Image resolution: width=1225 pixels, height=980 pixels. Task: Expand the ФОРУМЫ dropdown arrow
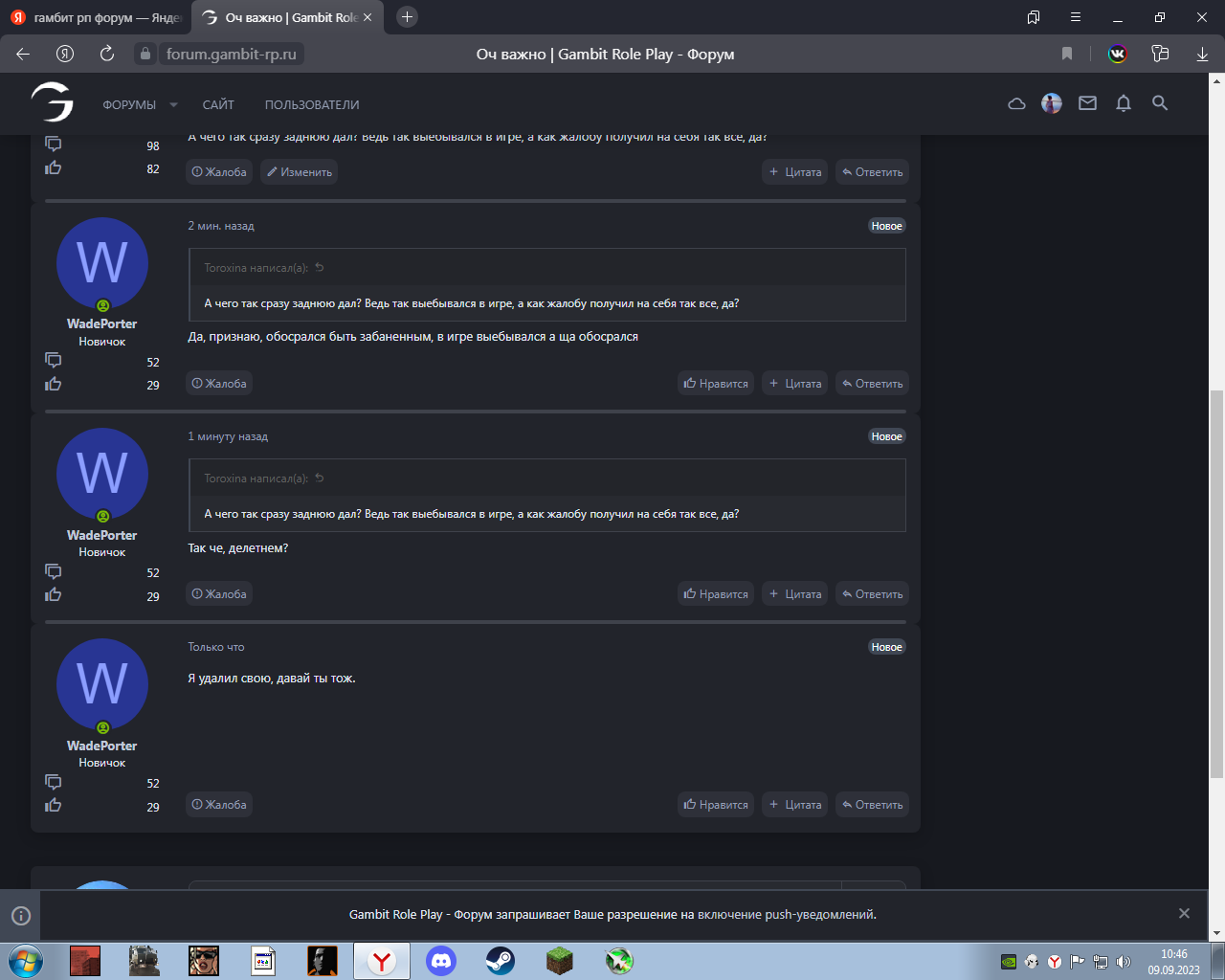click(173, 105)
